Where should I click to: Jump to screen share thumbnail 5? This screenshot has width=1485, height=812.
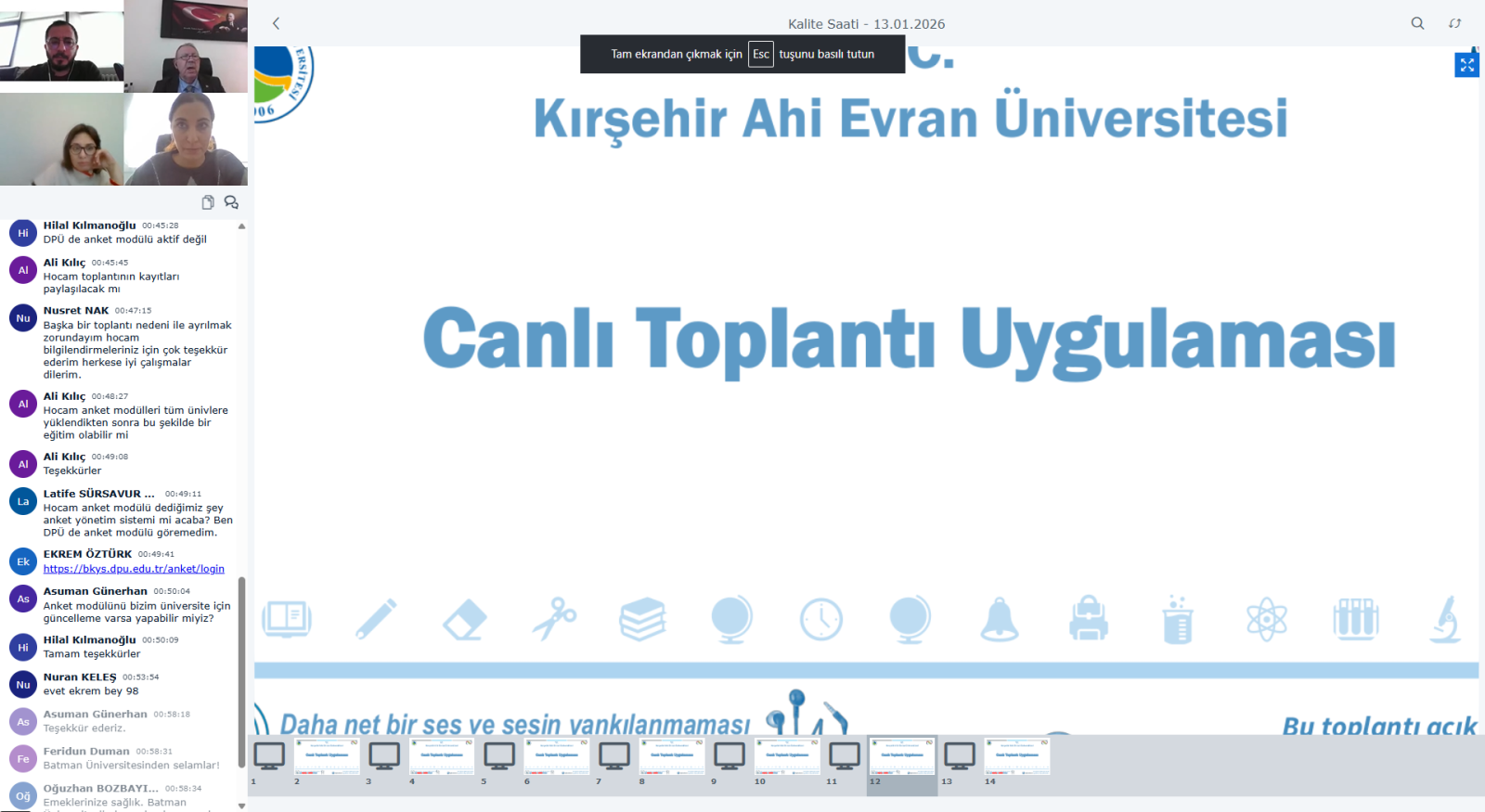pyautogui.click(x=499, y=756)
